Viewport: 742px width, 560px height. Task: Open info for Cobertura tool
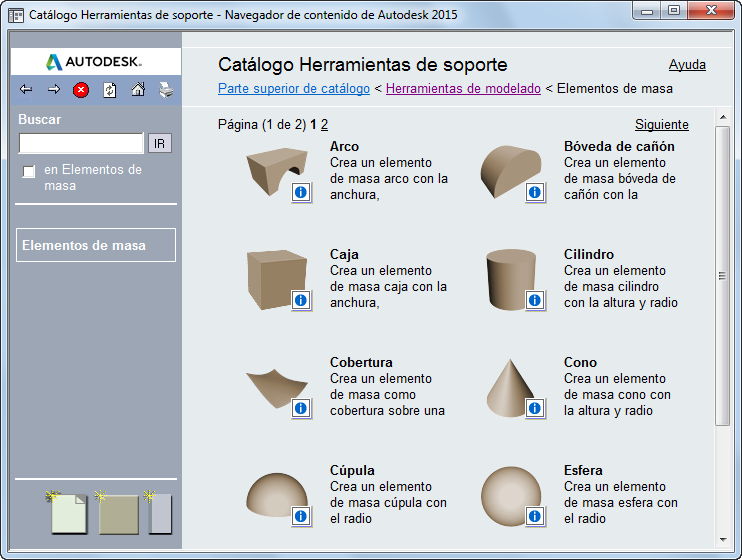point(301,409)
